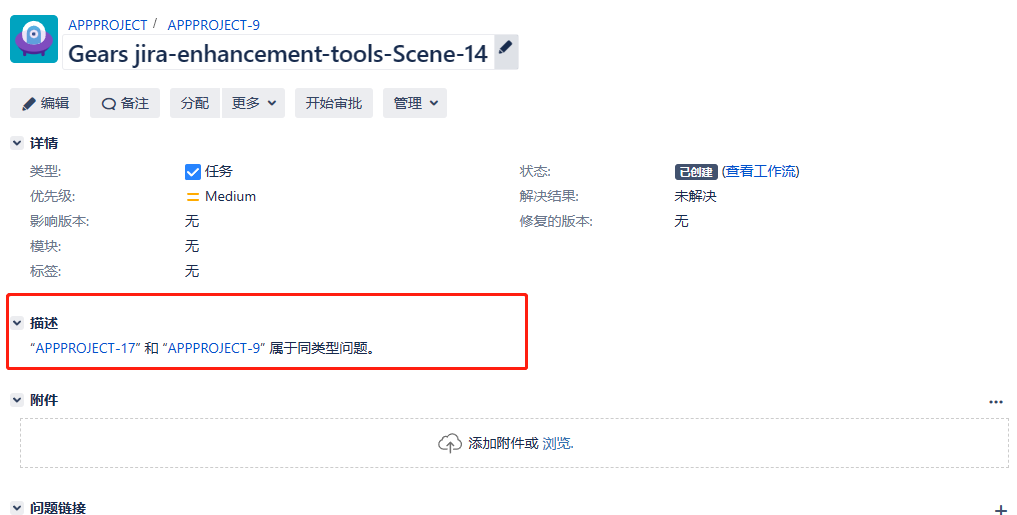Click the 浏览 browse attachment link
The width and height of the screenshot is (1017, 515).
557,443
